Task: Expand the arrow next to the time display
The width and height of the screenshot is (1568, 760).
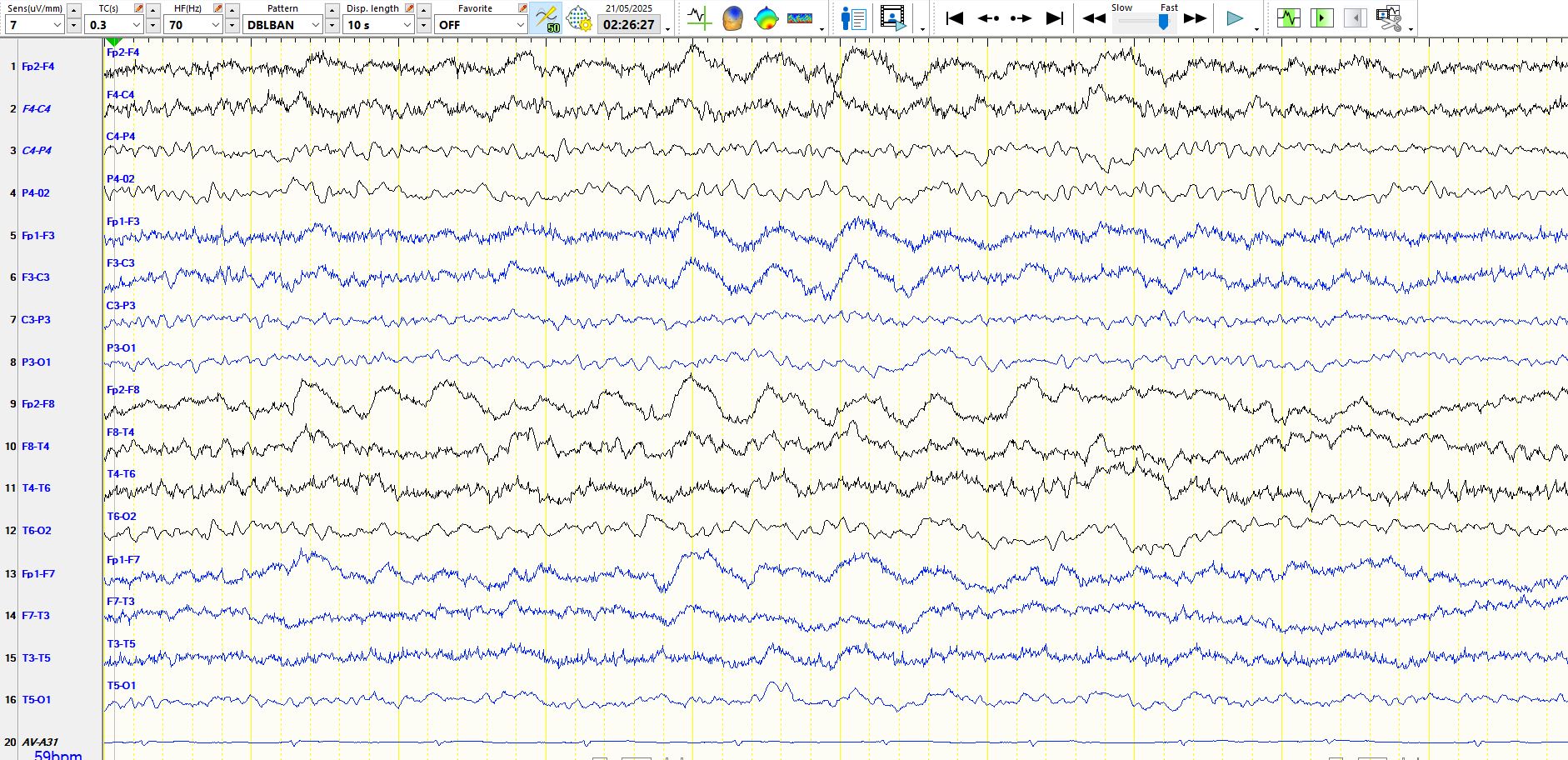Action: [667, 29]
